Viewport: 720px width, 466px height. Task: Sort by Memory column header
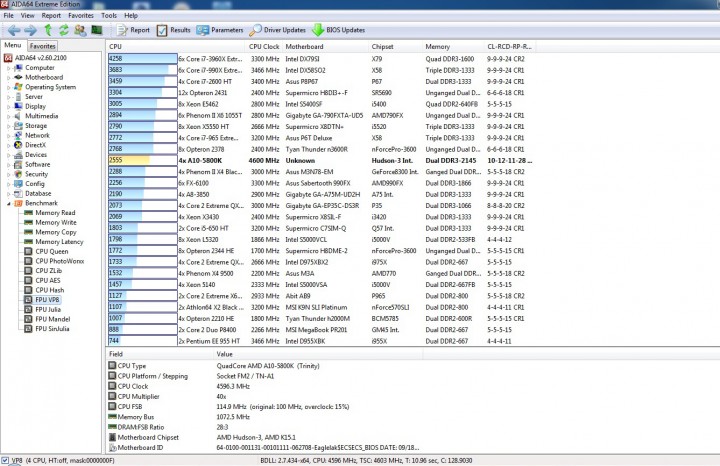[x=453, y=46]
